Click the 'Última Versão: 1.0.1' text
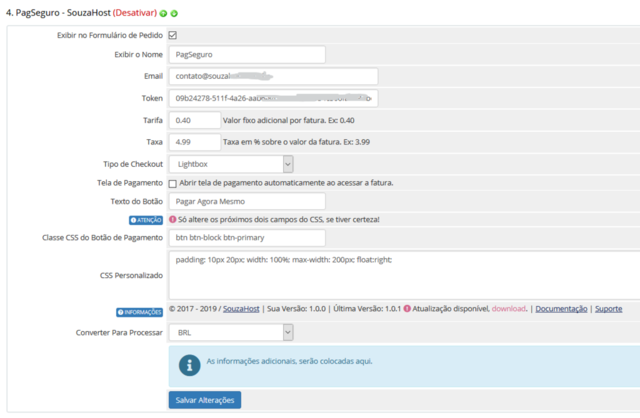Viewport: 640px width, 418px height. pyautogui.click(x=367, y=309)
